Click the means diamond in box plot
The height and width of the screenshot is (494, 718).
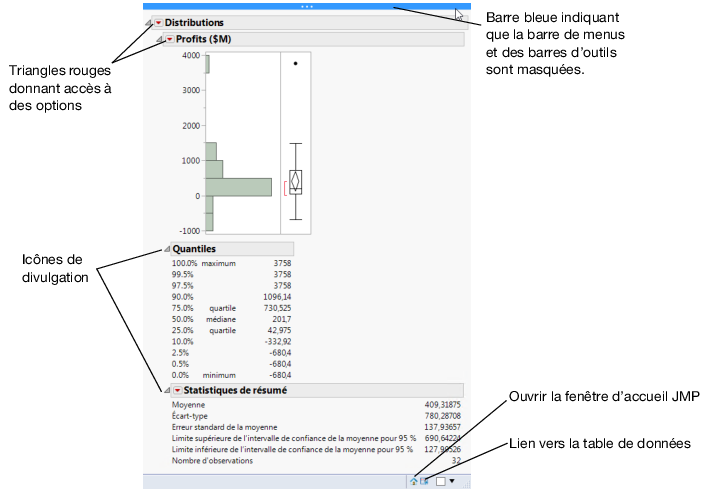click(x=296, y=181)
